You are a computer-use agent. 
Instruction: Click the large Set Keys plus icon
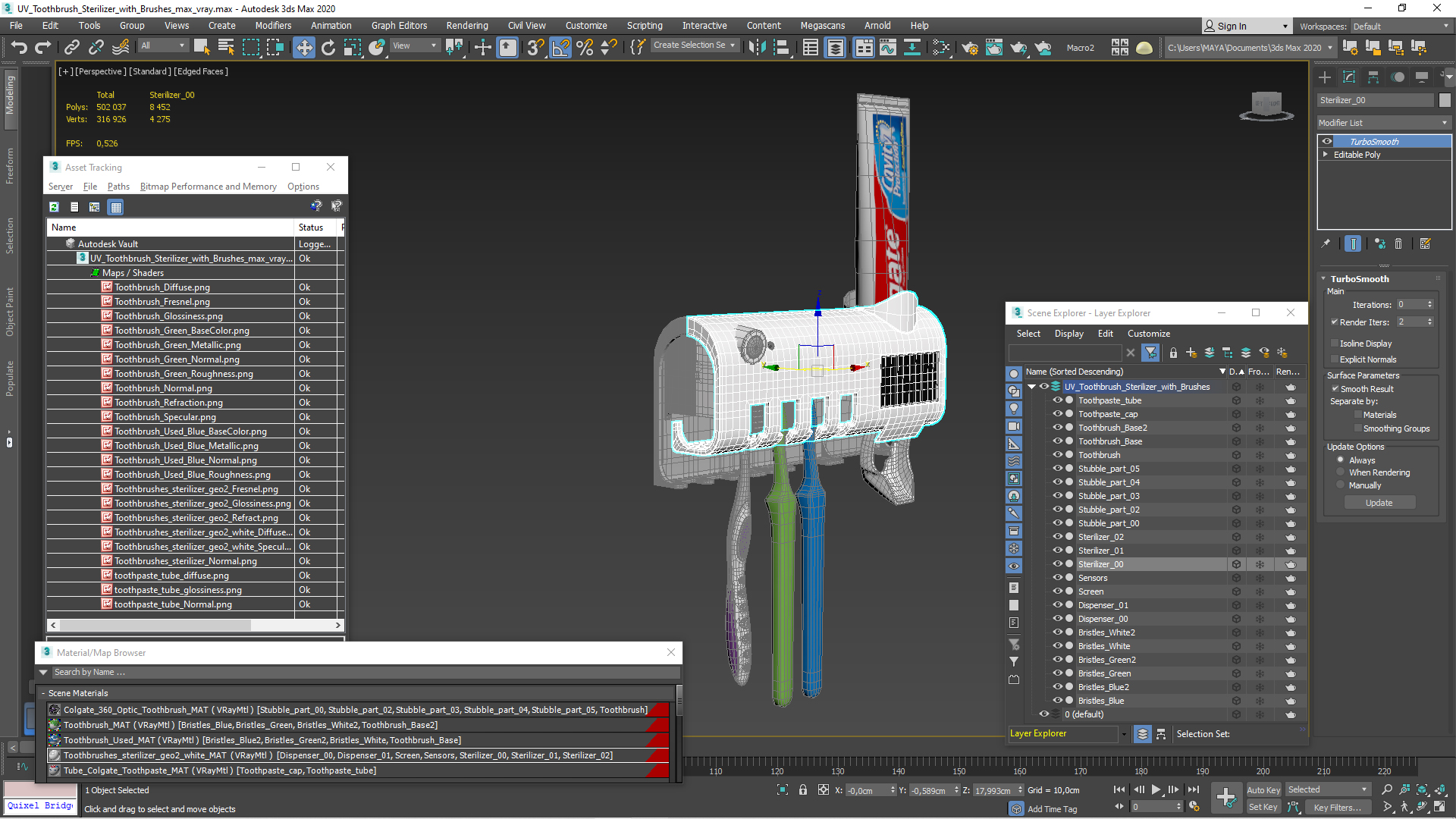[1225, 797]
